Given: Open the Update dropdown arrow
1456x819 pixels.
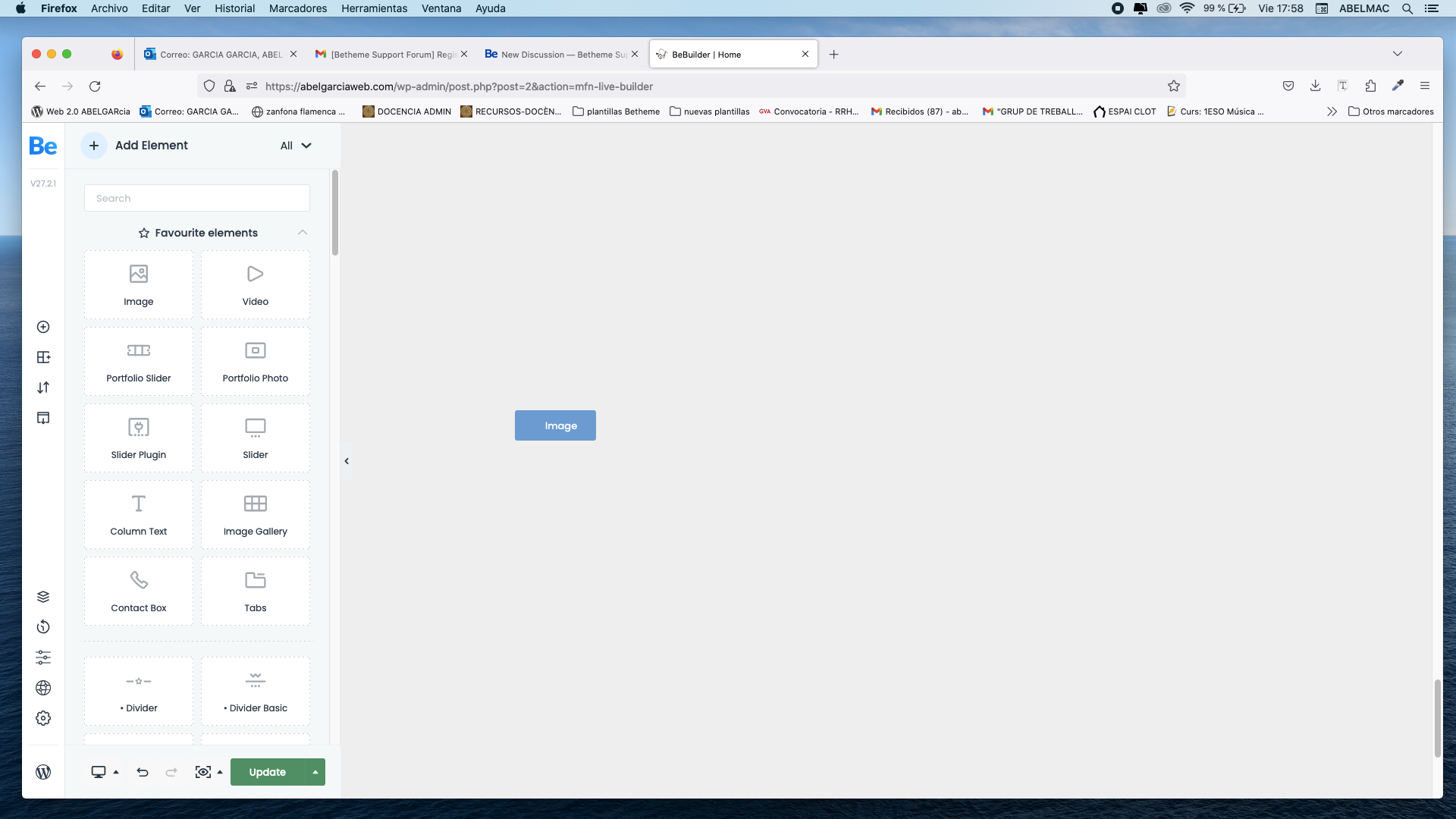Looking at the screenshot, I should point(315,772).
